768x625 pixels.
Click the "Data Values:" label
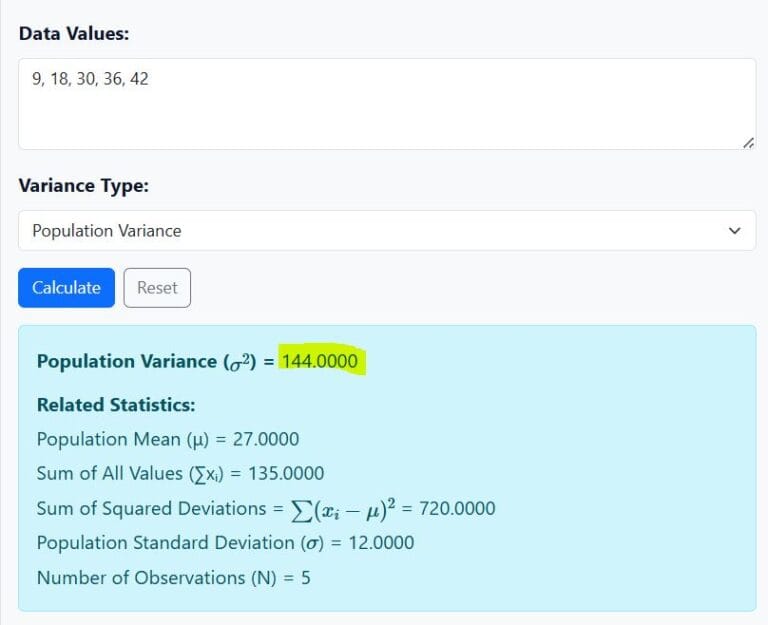click(74, 33)
